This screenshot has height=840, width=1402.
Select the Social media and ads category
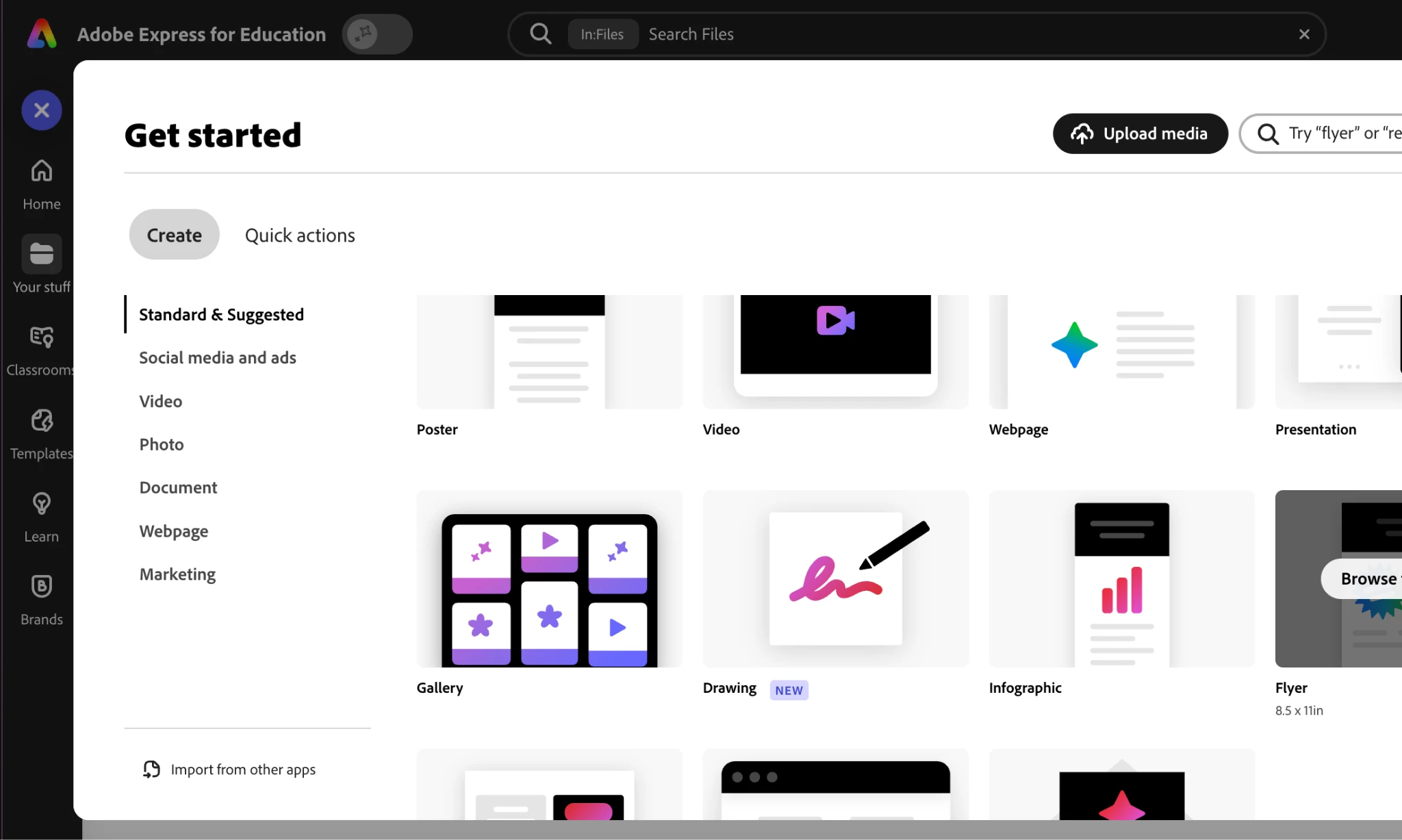pyautogui.click(x=218, y=357)
